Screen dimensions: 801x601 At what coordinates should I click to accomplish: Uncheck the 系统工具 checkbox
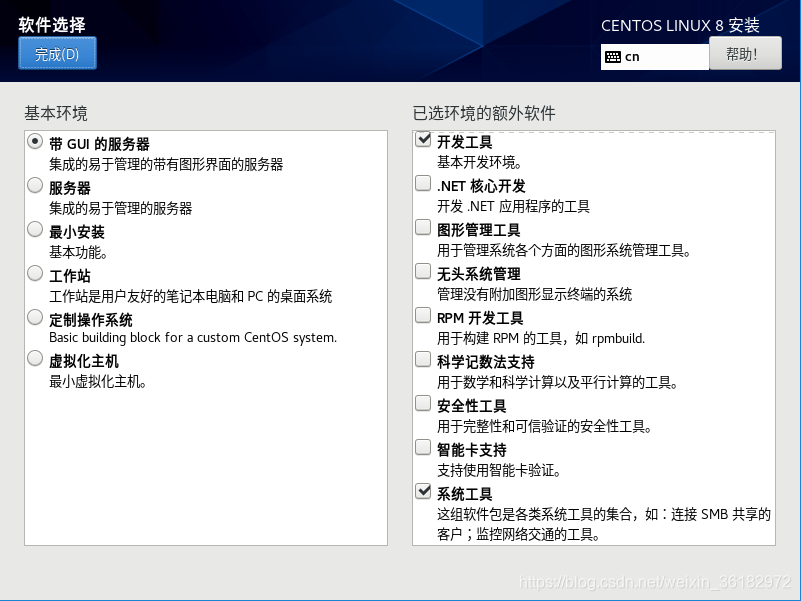[x=423, y=491]
